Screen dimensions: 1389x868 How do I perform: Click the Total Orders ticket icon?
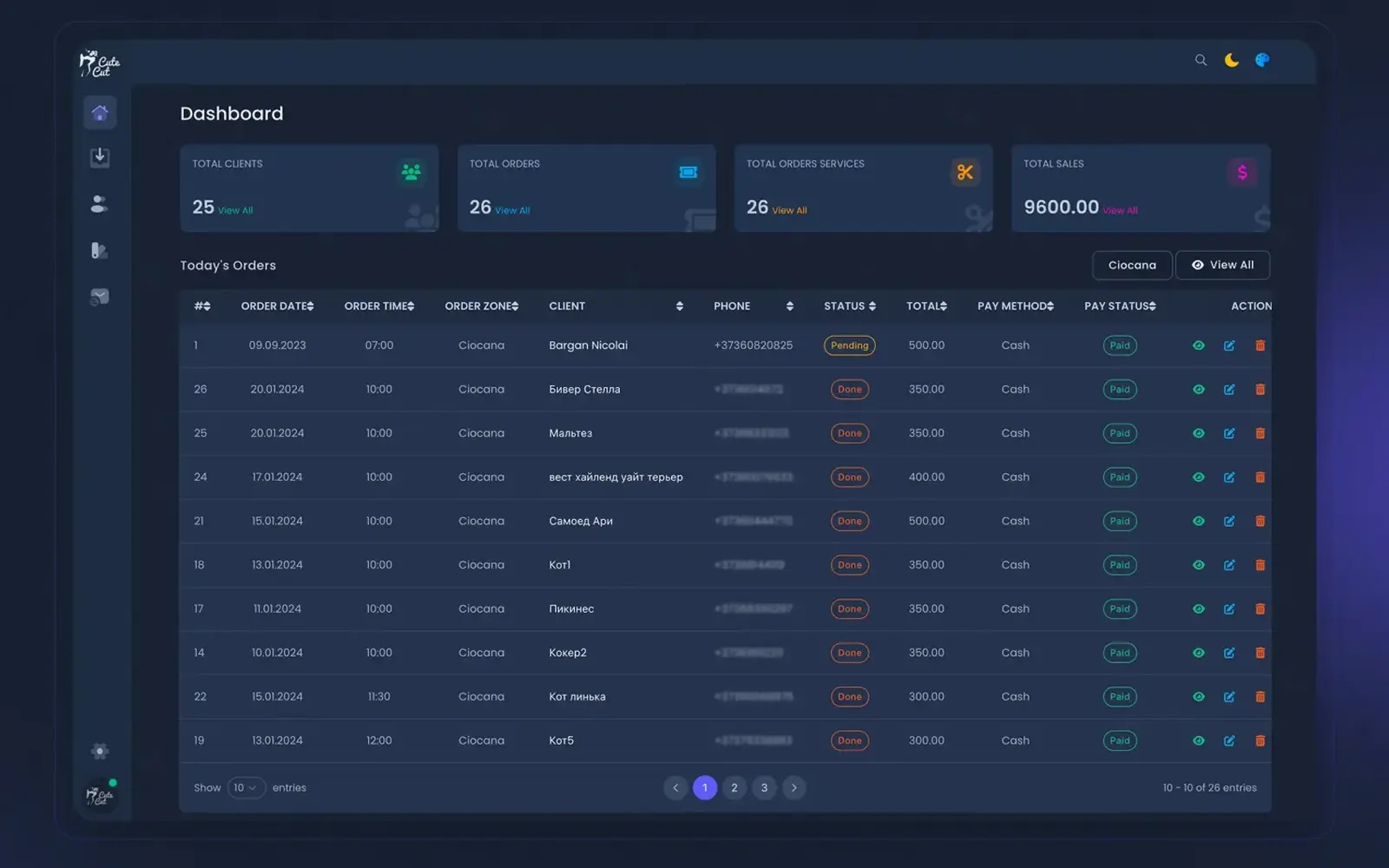[688, 172]
